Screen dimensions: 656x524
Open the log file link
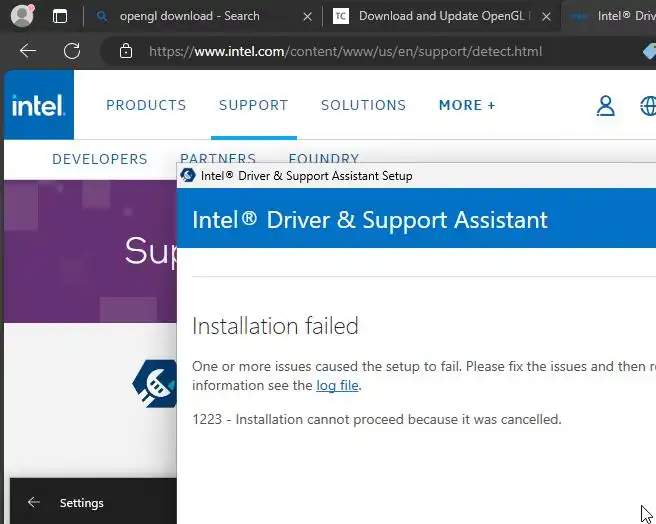[x=338, y=385]
